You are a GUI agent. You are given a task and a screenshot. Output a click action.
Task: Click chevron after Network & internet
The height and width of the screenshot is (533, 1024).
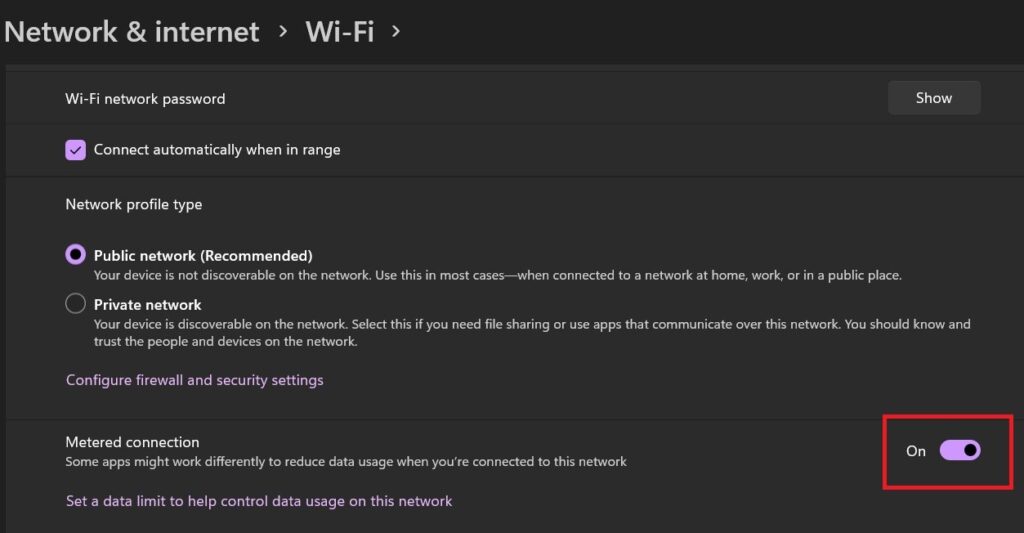[x=283, y=31]
